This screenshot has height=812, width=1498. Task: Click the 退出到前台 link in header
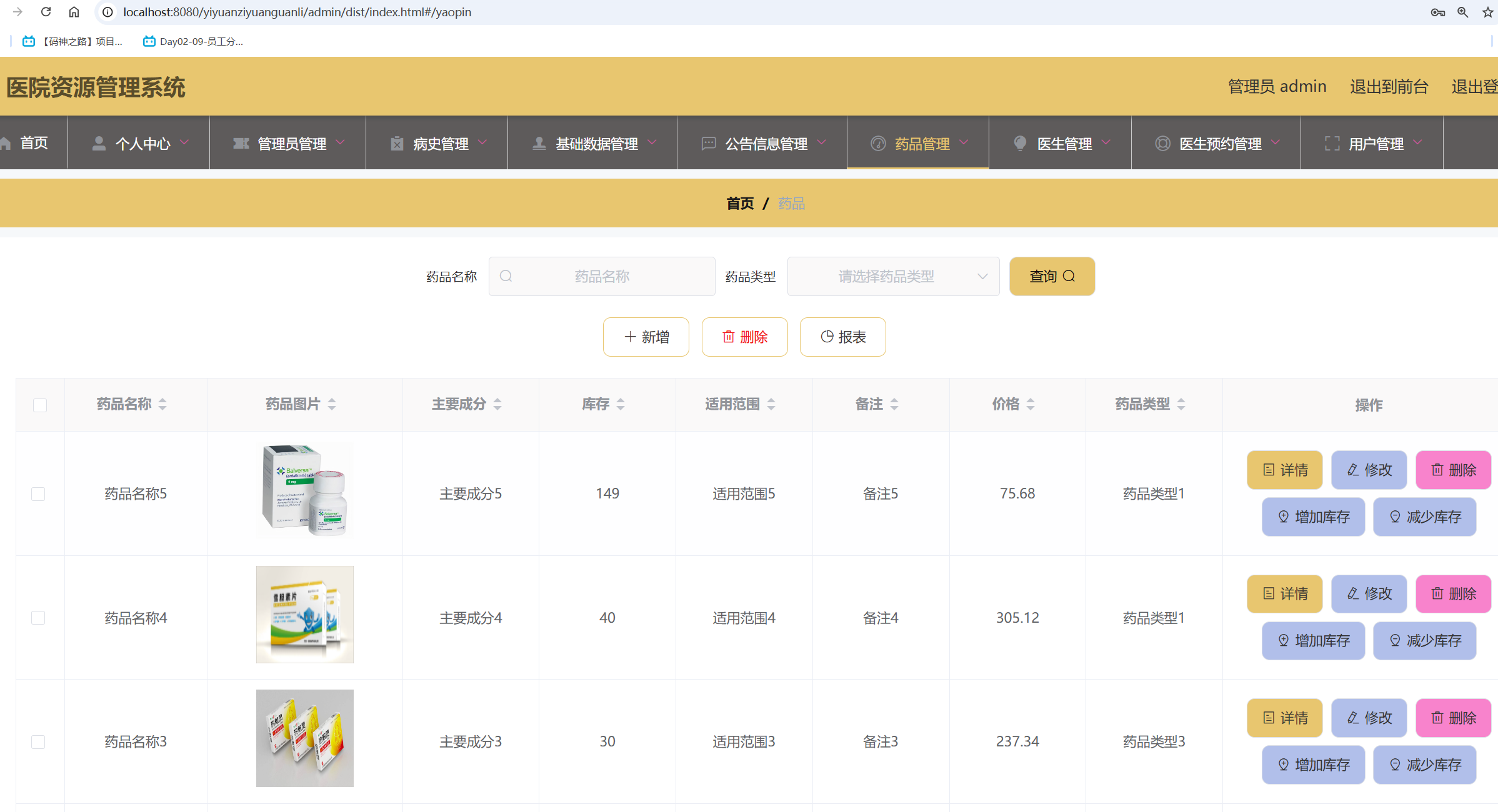(x=1388, y=87)
